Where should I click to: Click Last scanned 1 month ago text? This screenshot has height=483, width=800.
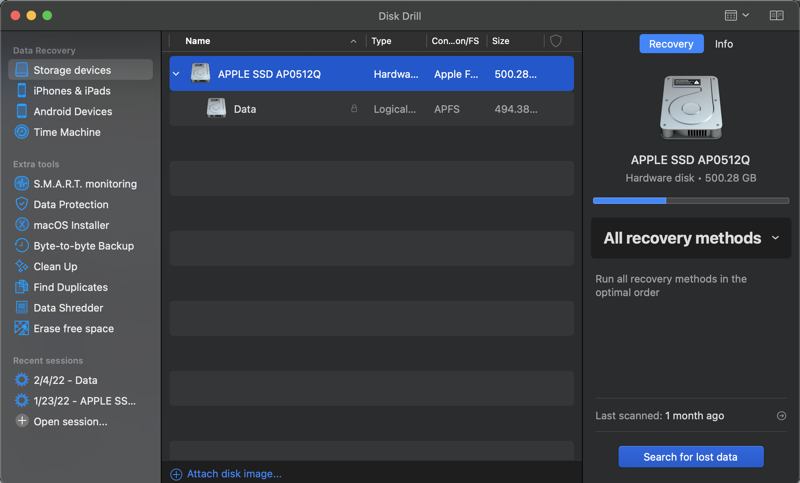tap(660, 416)
